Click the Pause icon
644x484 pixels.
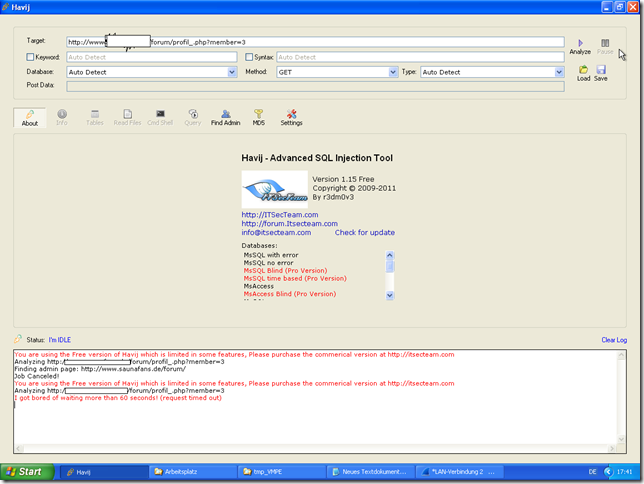[605, 43]
